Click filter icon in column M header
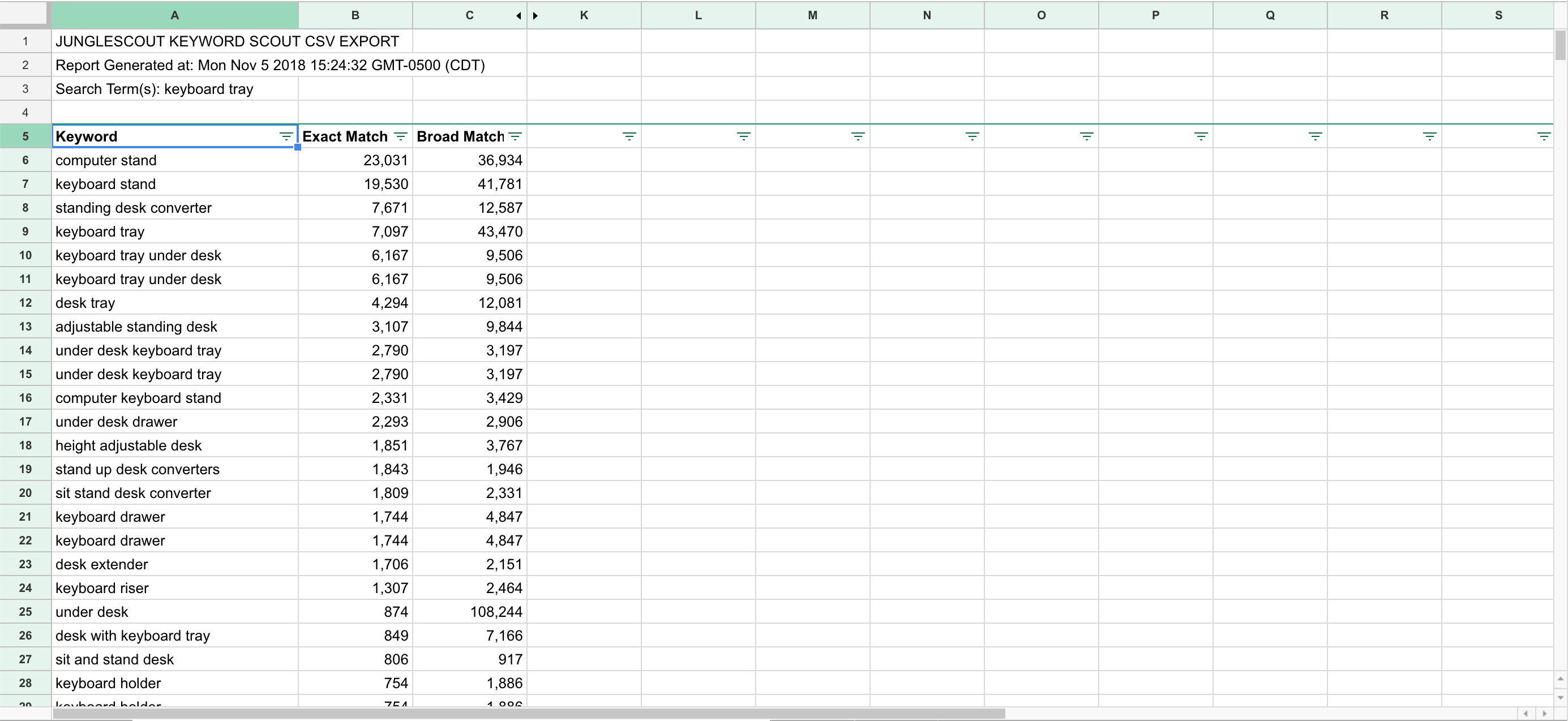Image resolution: width=1568 pixels, height=721 pixels. [858, 136]
